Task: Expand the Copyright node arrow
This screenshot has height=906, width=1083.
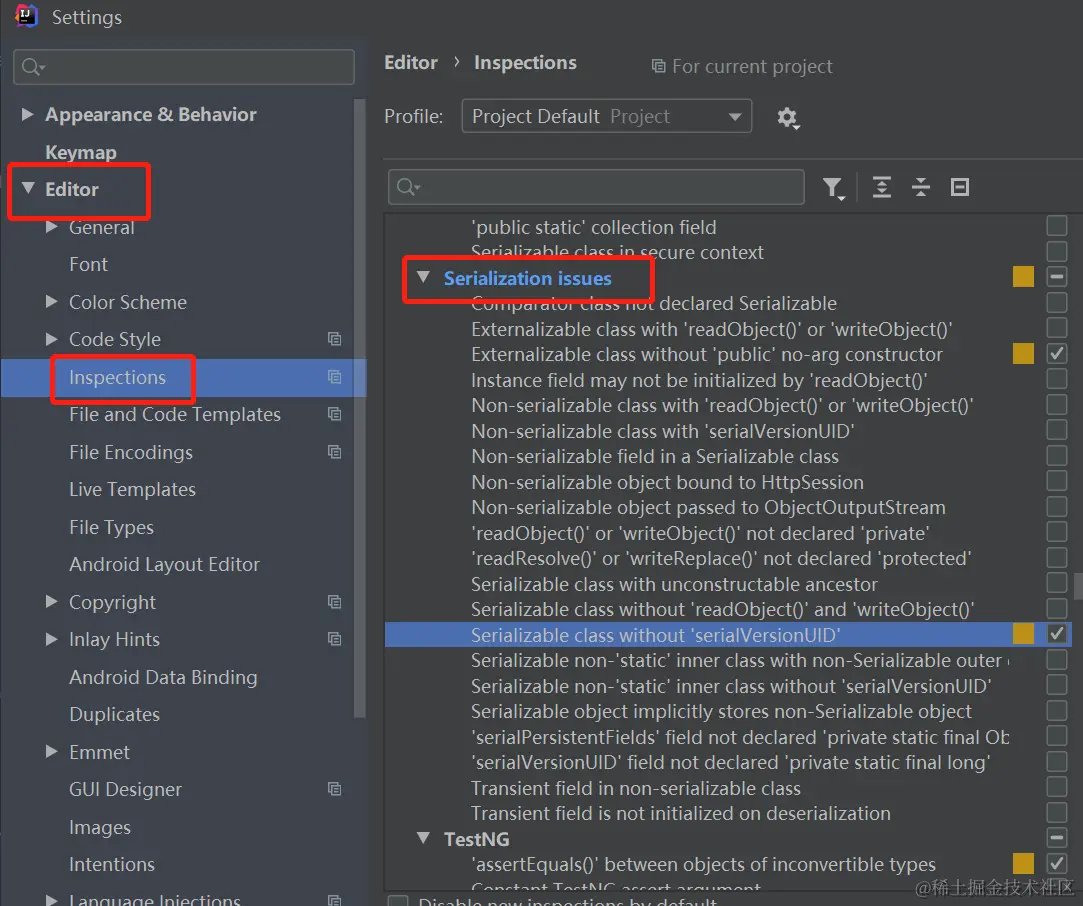Action: 51,601
